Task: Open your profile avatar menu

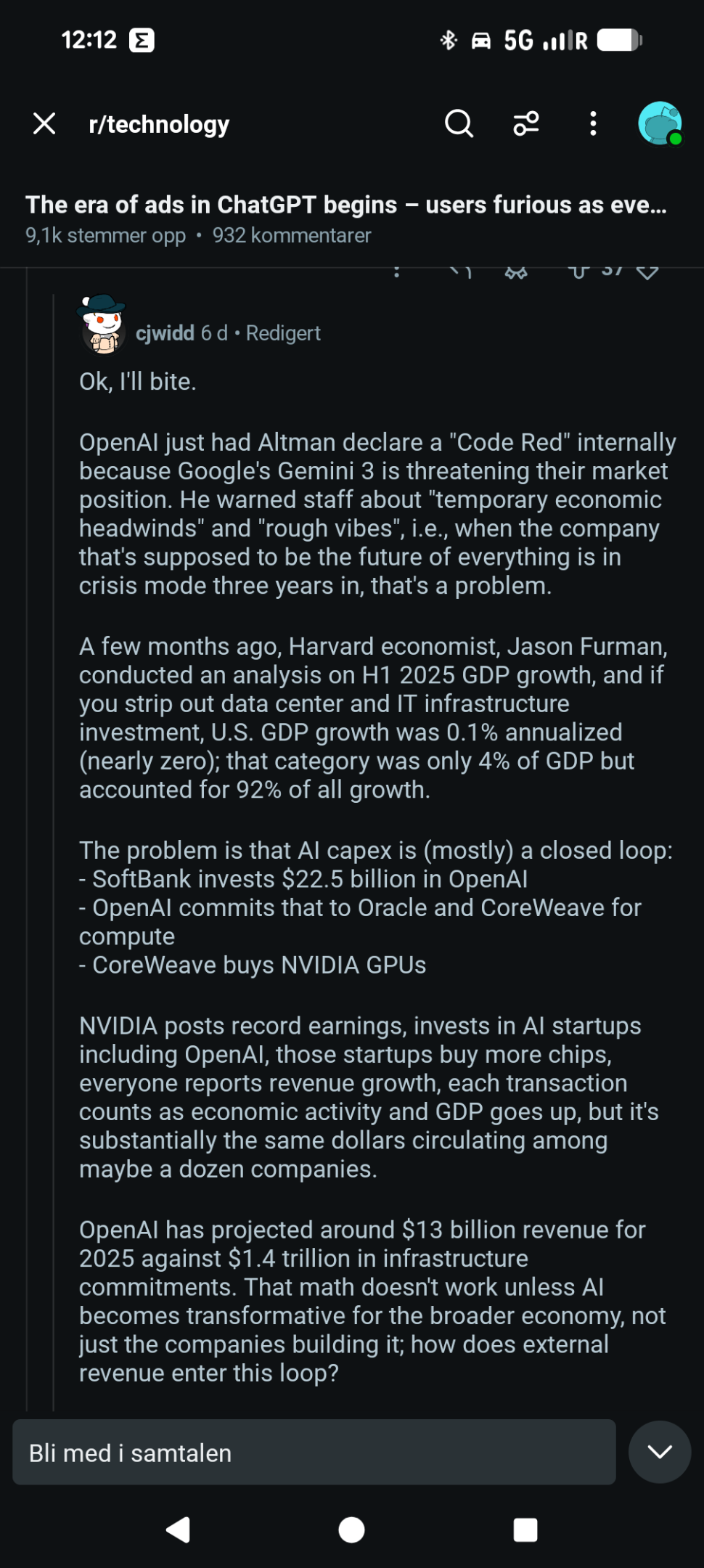Action: 660,124
